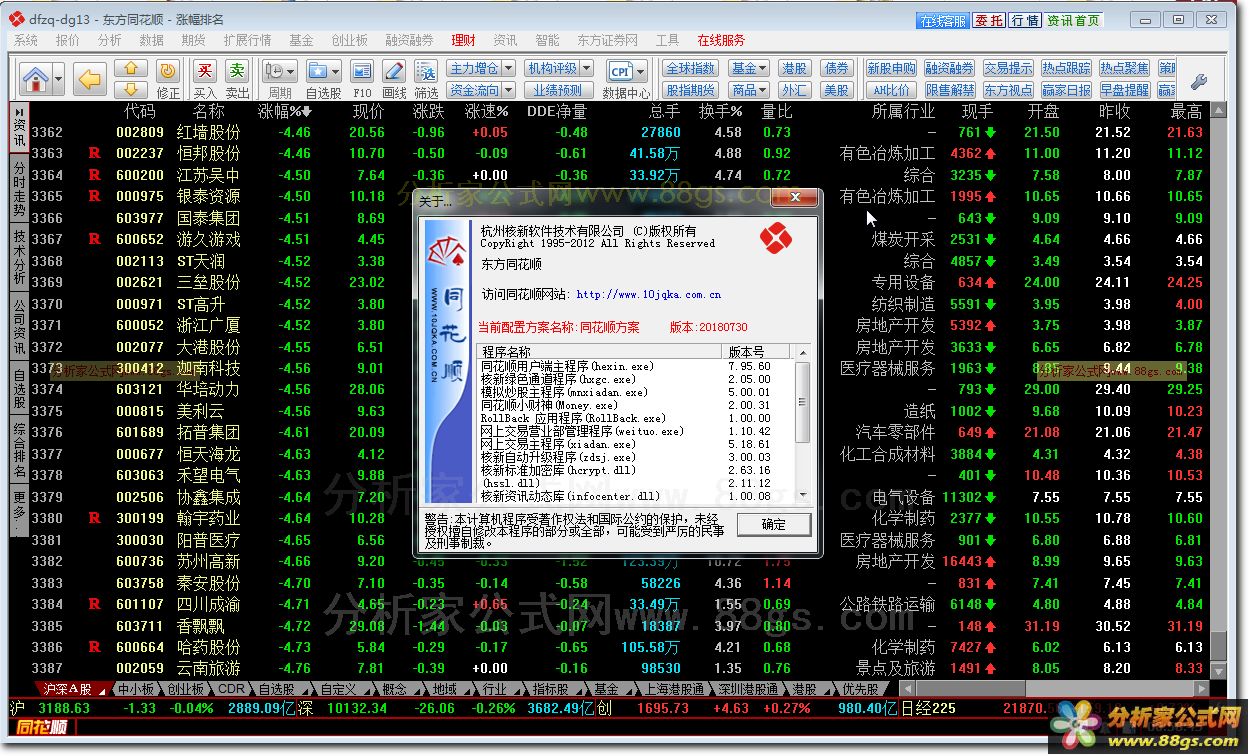This screenshot has height=756, width=1250.
Task: Click the wrench settings icon
Action: click(1198, 81)
